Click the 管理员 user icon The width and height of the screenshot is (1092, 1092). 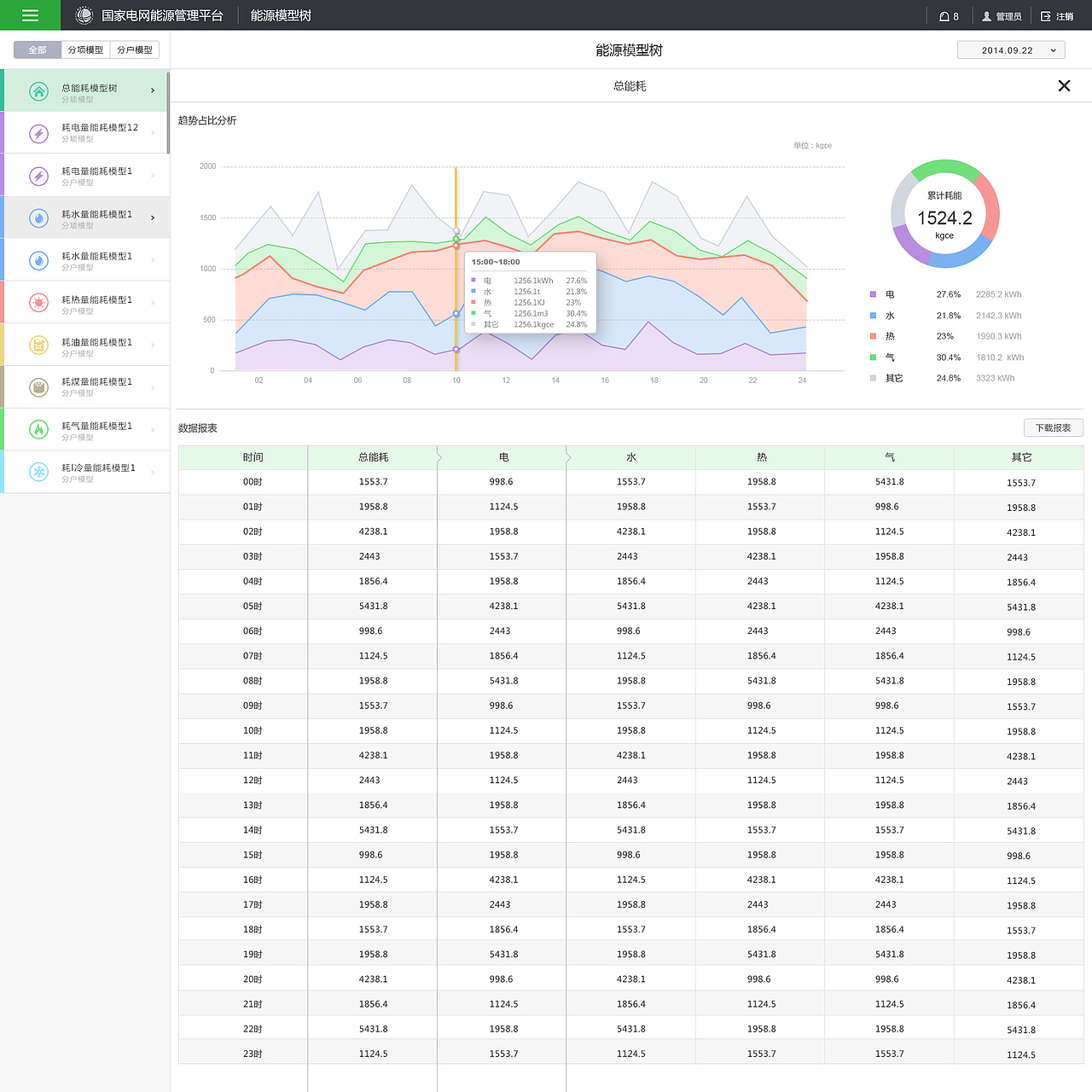pos(987,16)
